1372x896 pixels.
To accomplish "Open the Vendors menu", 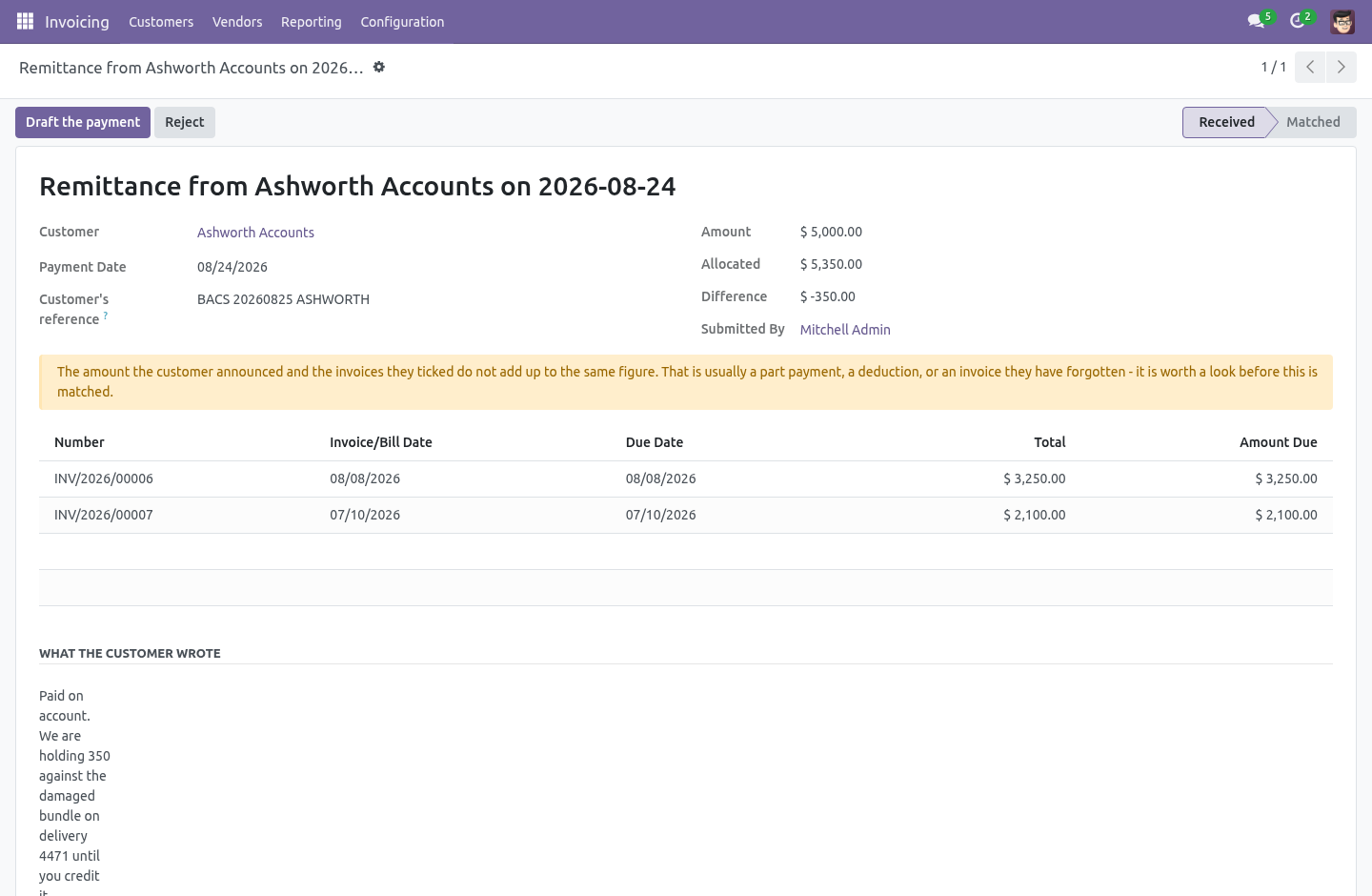I will (237, 21).
